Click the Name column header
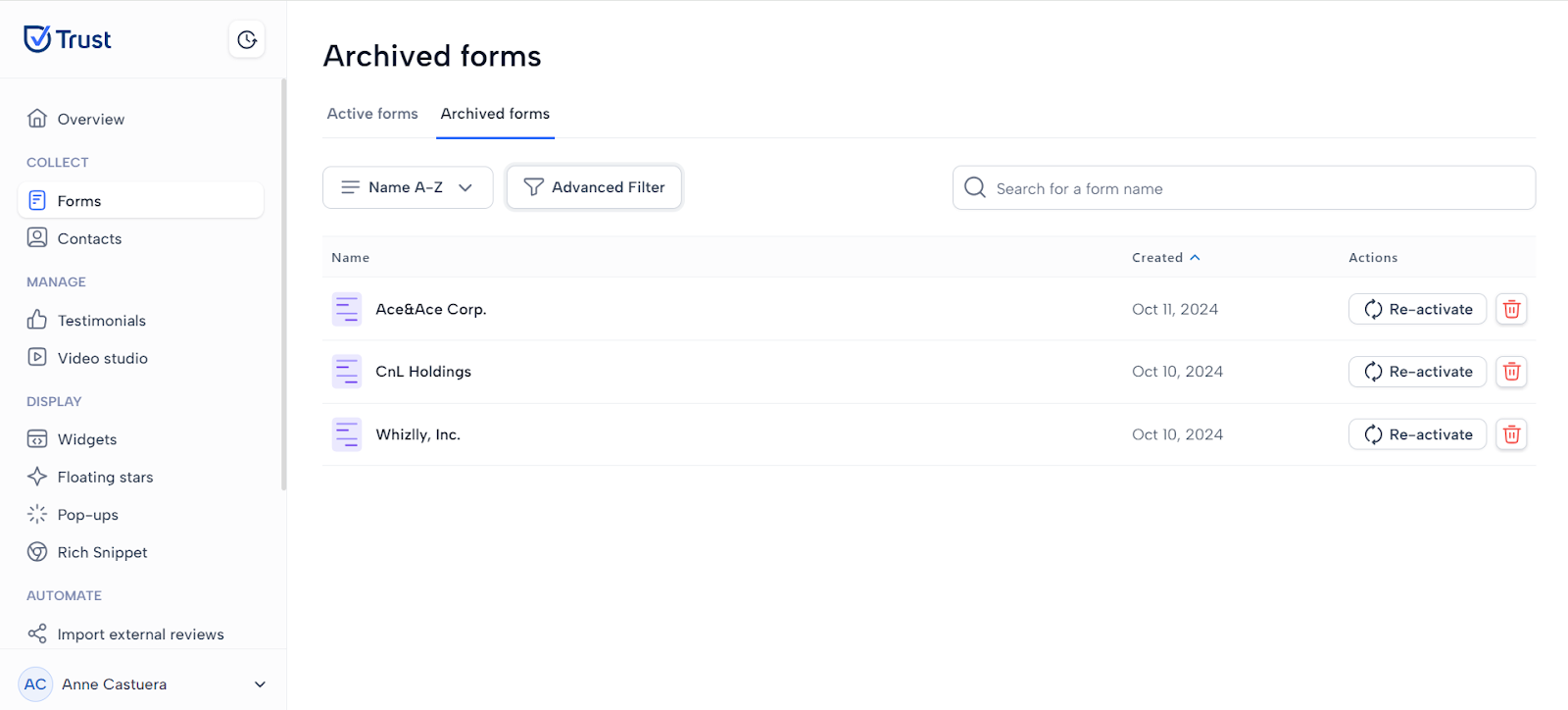The image size is (1568, 710). [x=350, y=258]
